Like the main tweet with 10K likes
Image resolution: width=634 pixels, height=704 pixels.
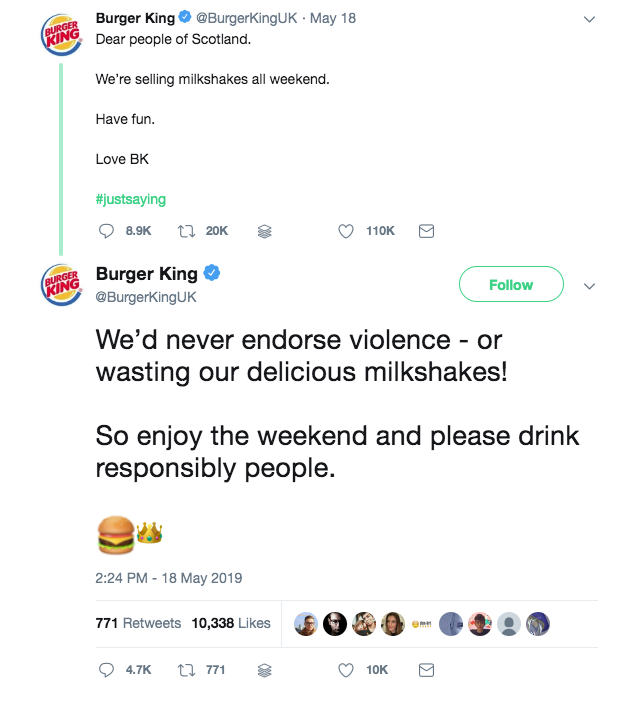pos(346,670)
